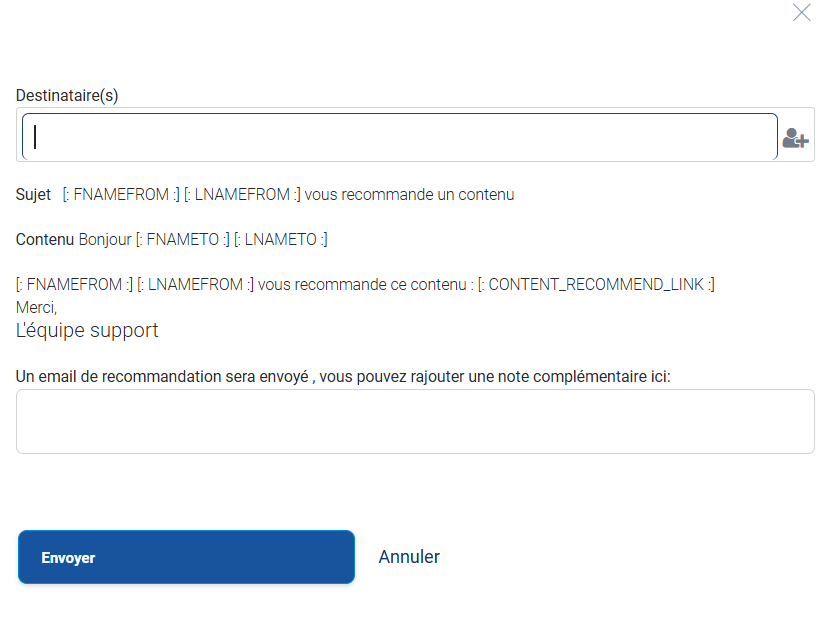This screenshot has height=621, width=820.
Task: Click "vous recommande un contenu" subject text
Action: pyautogui.click(x=410, y=195)
